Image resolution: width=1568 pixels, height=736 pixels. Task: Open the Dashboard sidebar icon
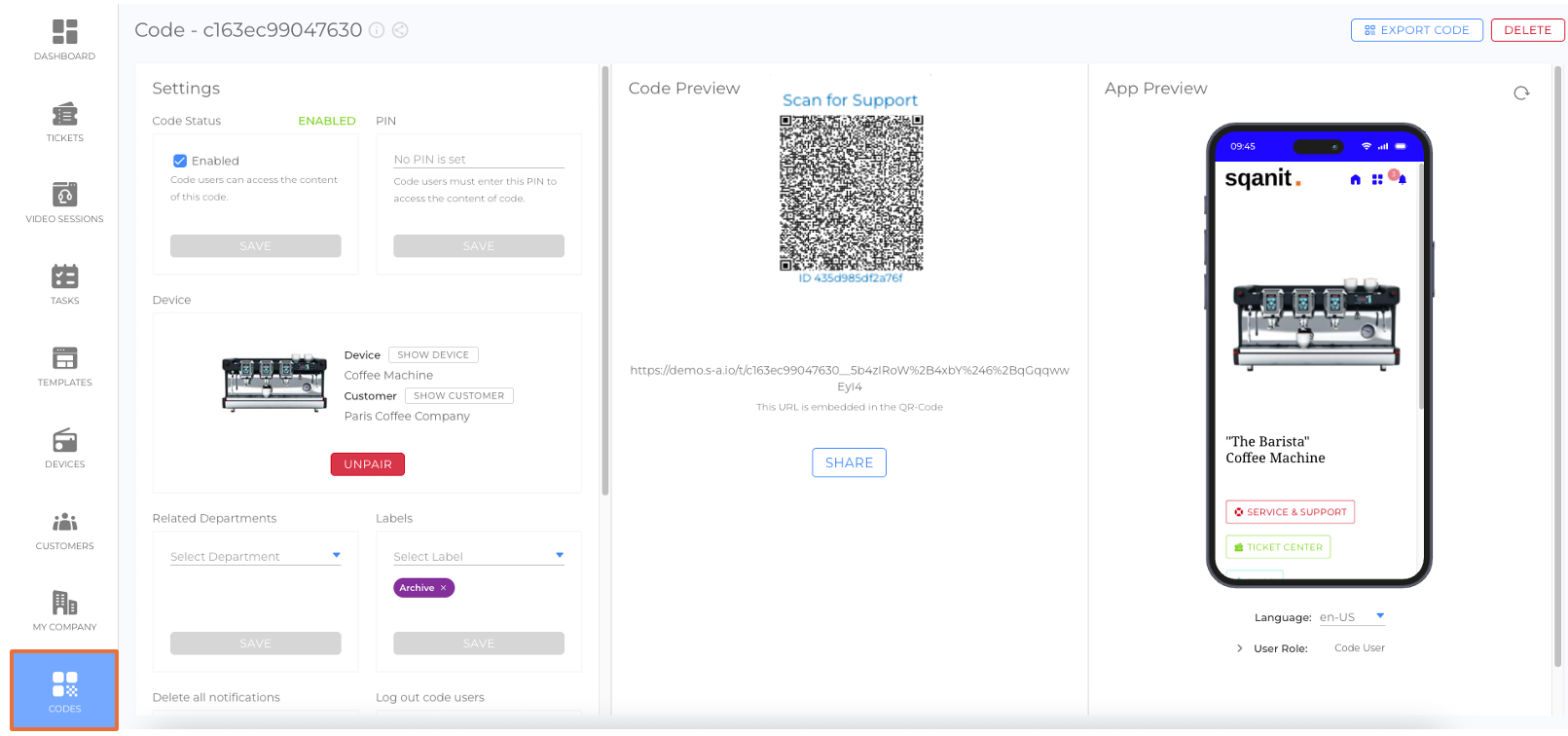(64, 40)
